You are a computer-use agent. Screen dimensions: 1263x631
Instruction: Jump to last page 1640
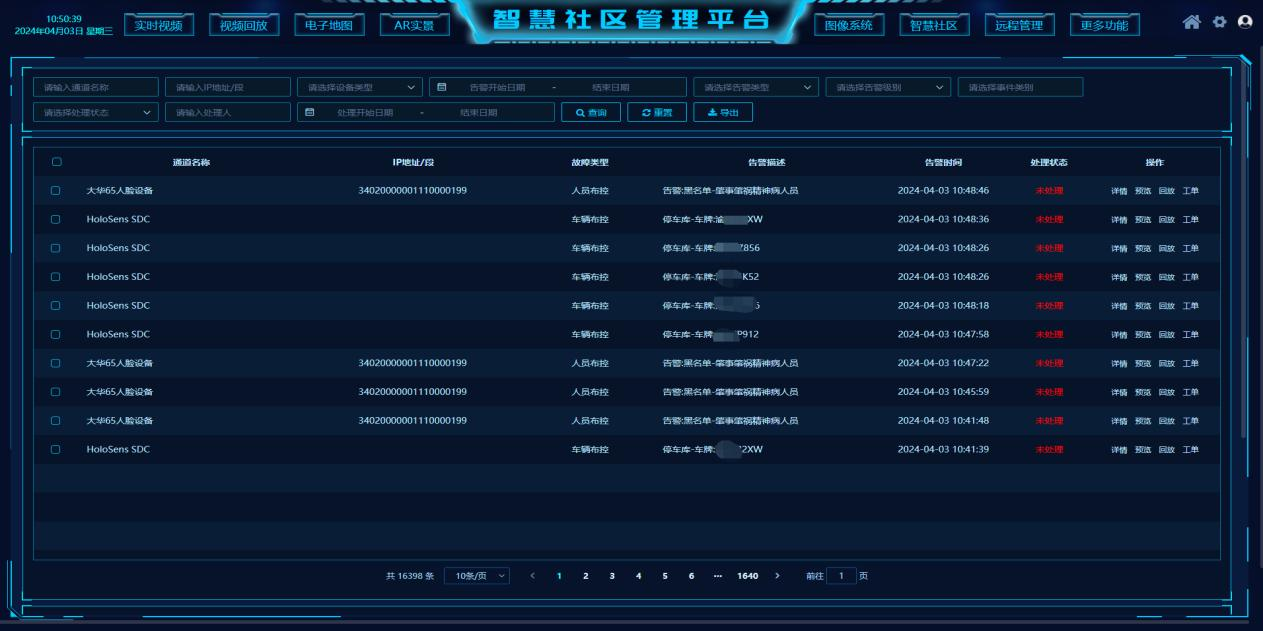pyautogui.click(x=748, y=576)
